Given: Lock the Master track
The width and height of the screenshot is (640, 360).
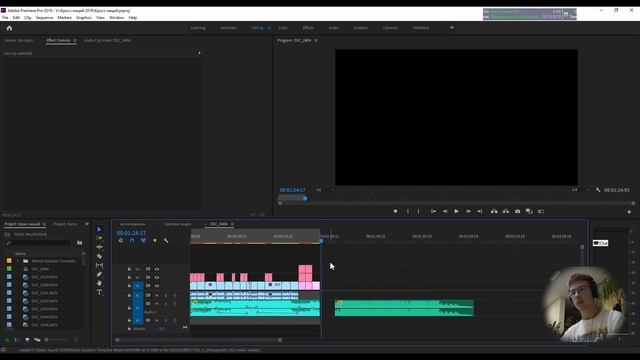Looking at the screenshot, I should tap(129, 329).
